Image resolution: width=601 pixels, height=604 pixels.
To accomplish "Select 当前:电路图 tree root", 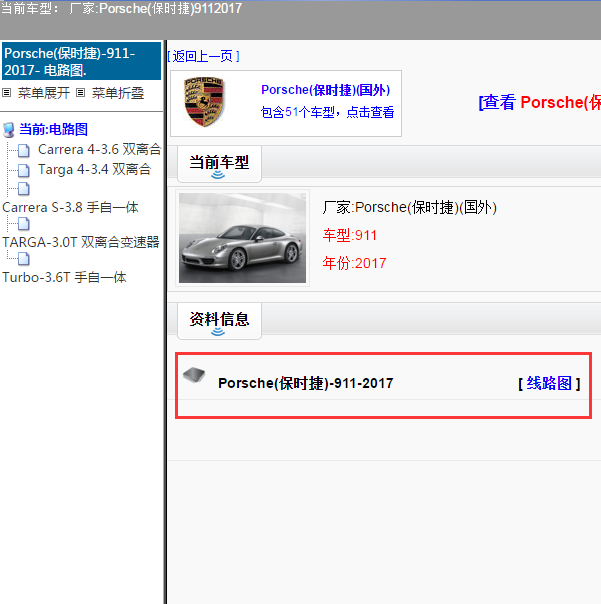I will point(54,129).
